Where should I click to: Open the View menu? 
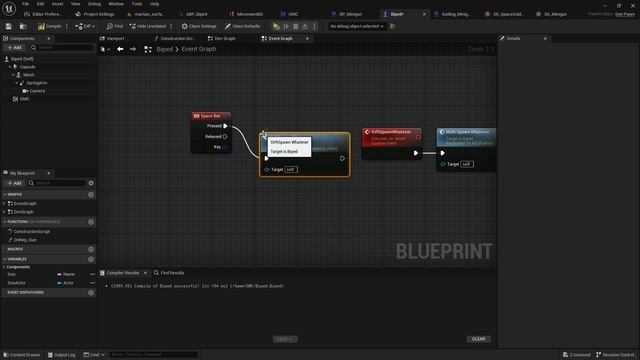pos(76,4)
